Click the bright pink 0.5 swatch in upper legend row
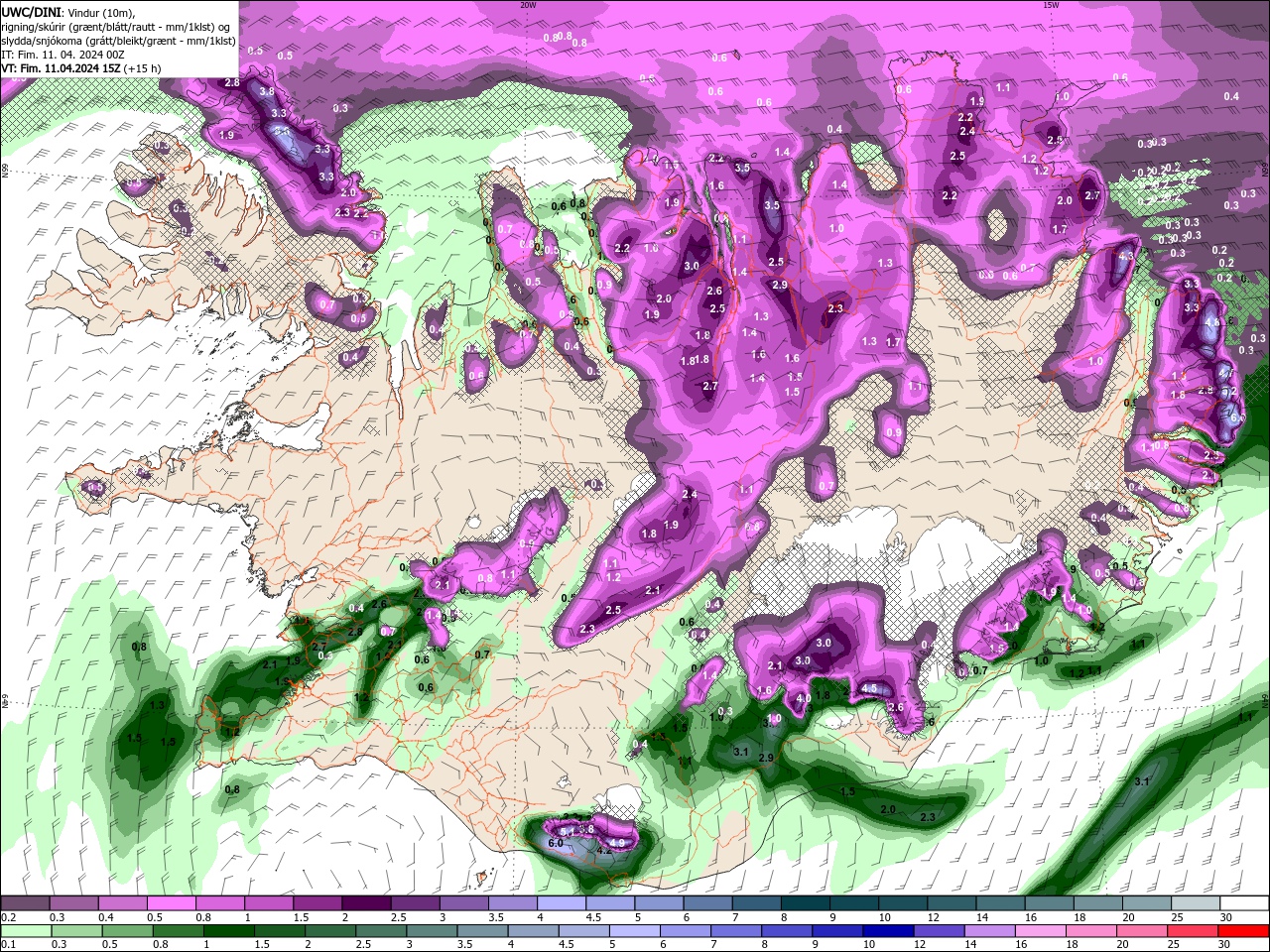Screen dimensions: 1270x952 coord(171,903)
